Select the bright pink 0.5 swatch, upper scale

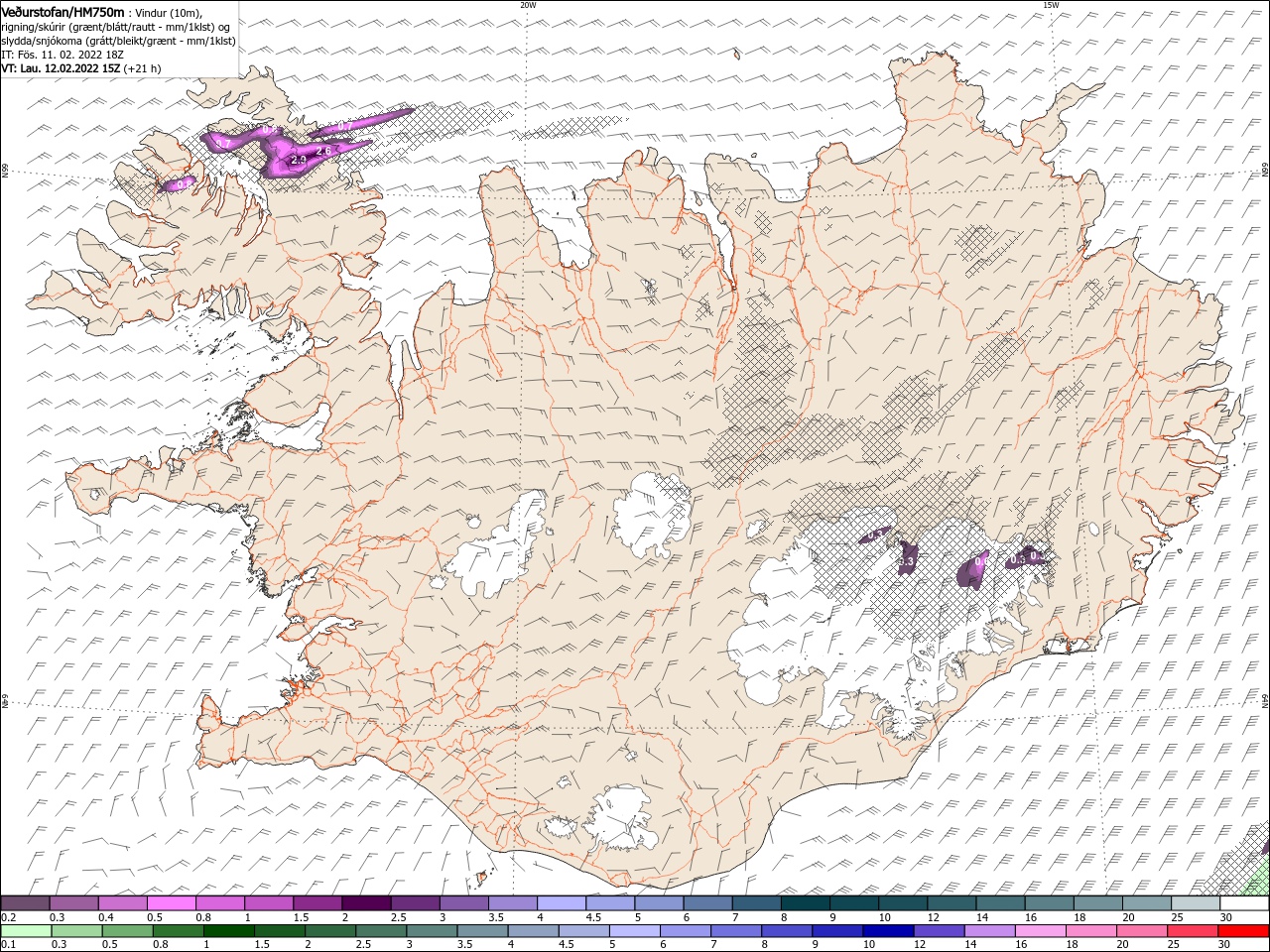click(172, 903)
